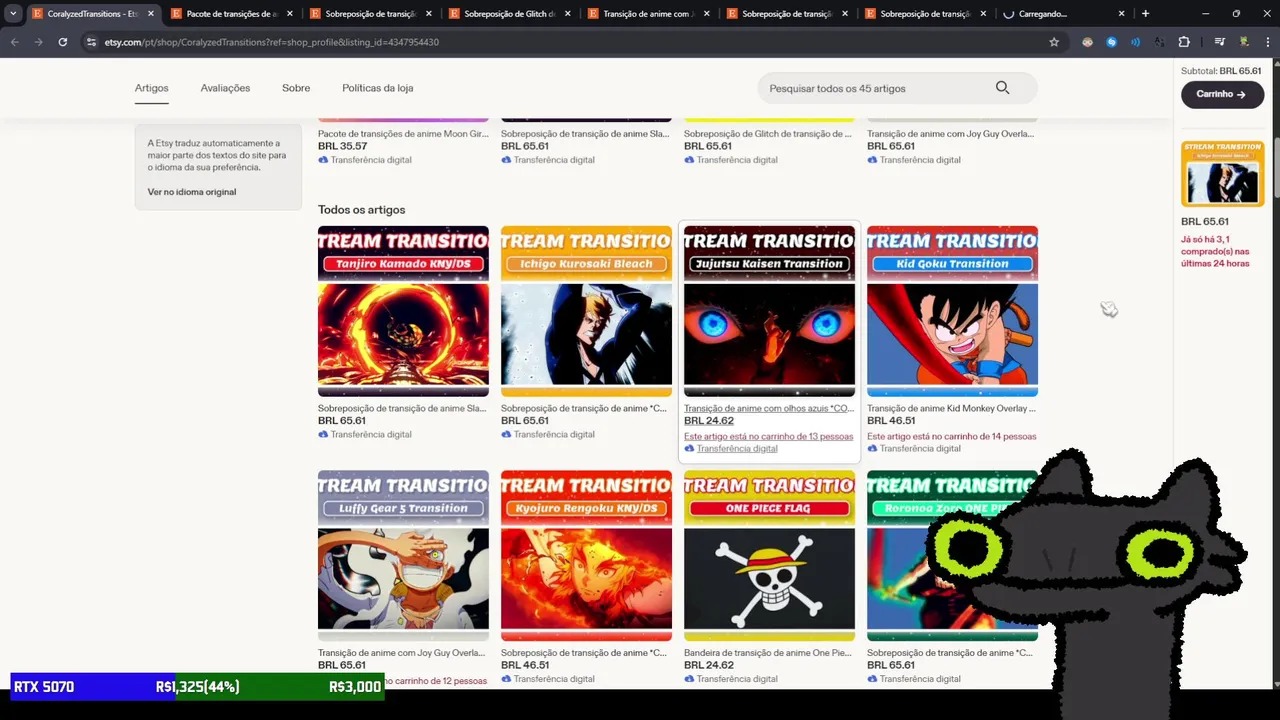The image size is (1280, 720).
Task: Click the RTX 5070 goal progress bar
Action: pyautogui.click(x=197, y=687)
